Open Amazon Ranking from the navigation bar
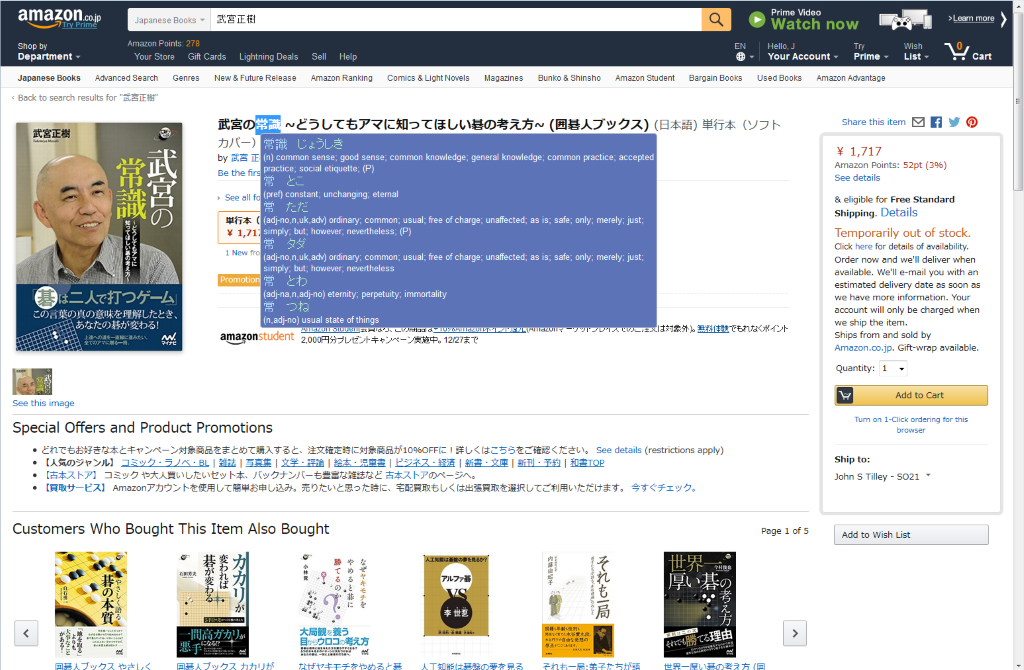This screenshot has height=670, width=1024. click(x=341, y=77)
